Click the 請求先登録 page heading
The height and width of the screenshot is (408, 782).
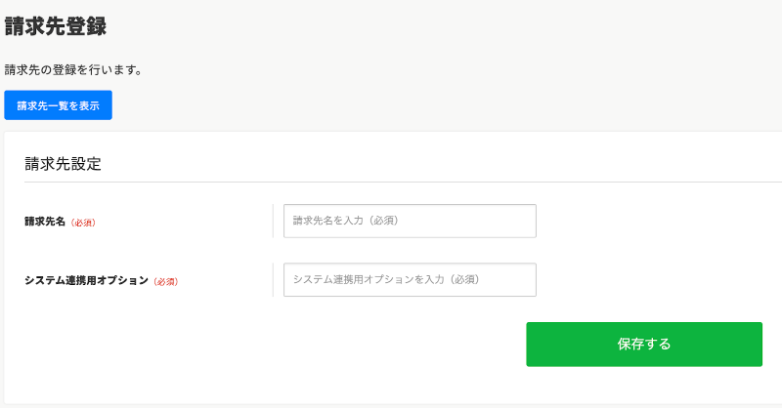(56, 27)
